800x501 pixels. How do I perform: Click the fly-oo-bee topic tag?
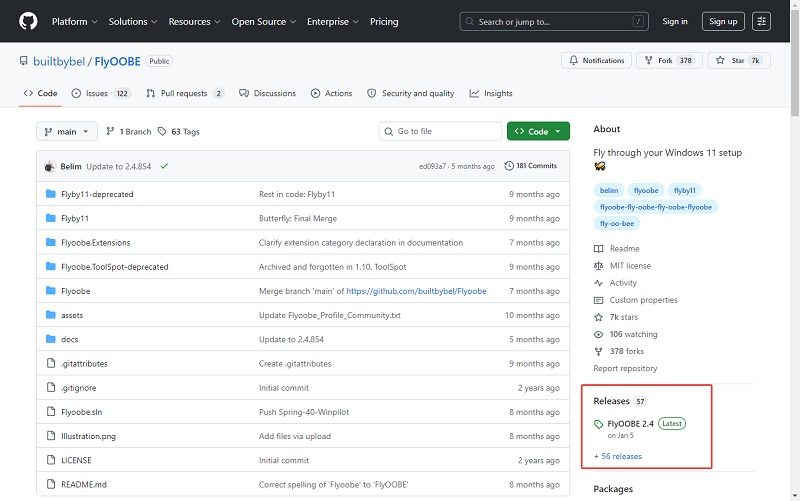tap(617, 223)
